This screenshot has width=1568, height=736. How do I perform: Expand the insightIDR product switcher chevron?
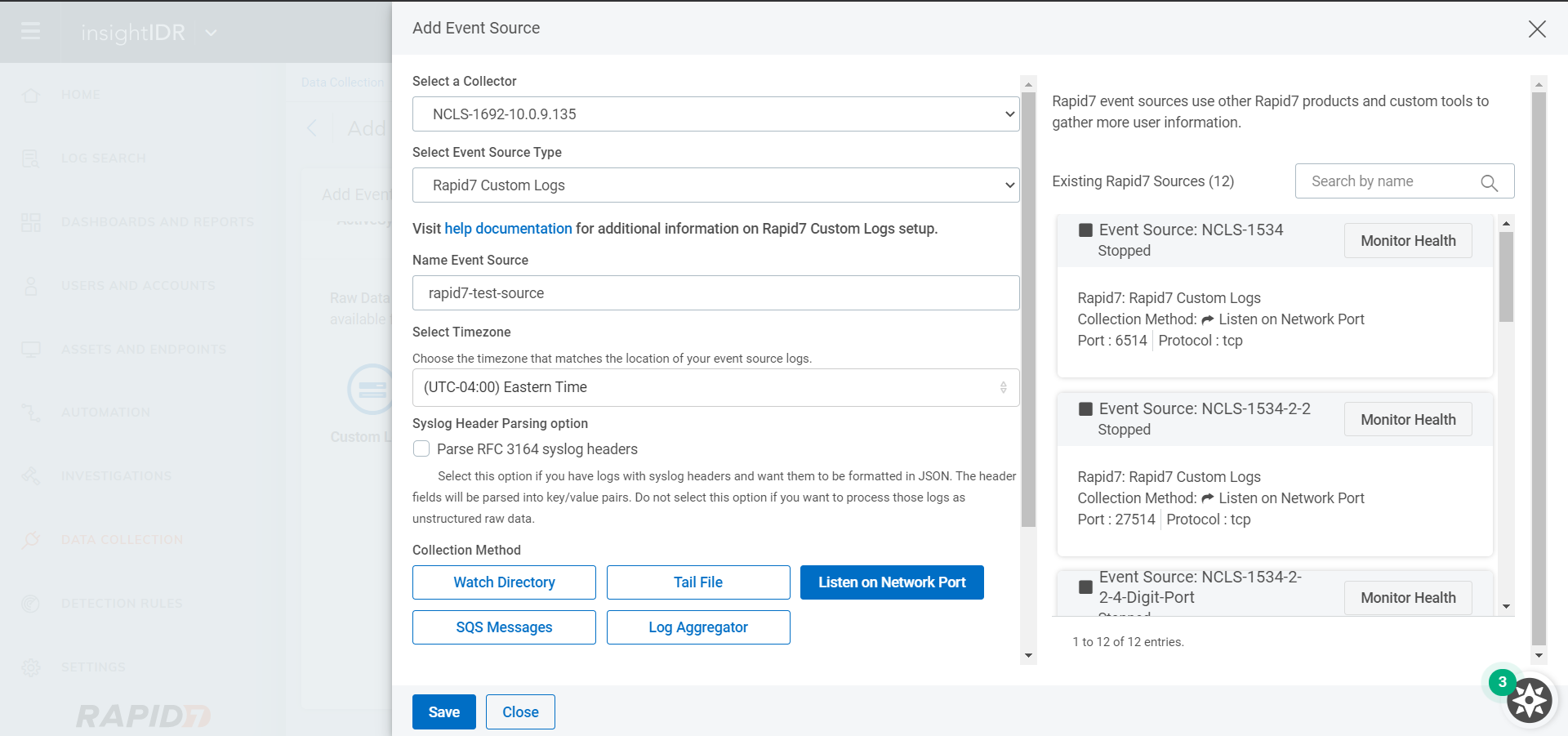point(212,33)
